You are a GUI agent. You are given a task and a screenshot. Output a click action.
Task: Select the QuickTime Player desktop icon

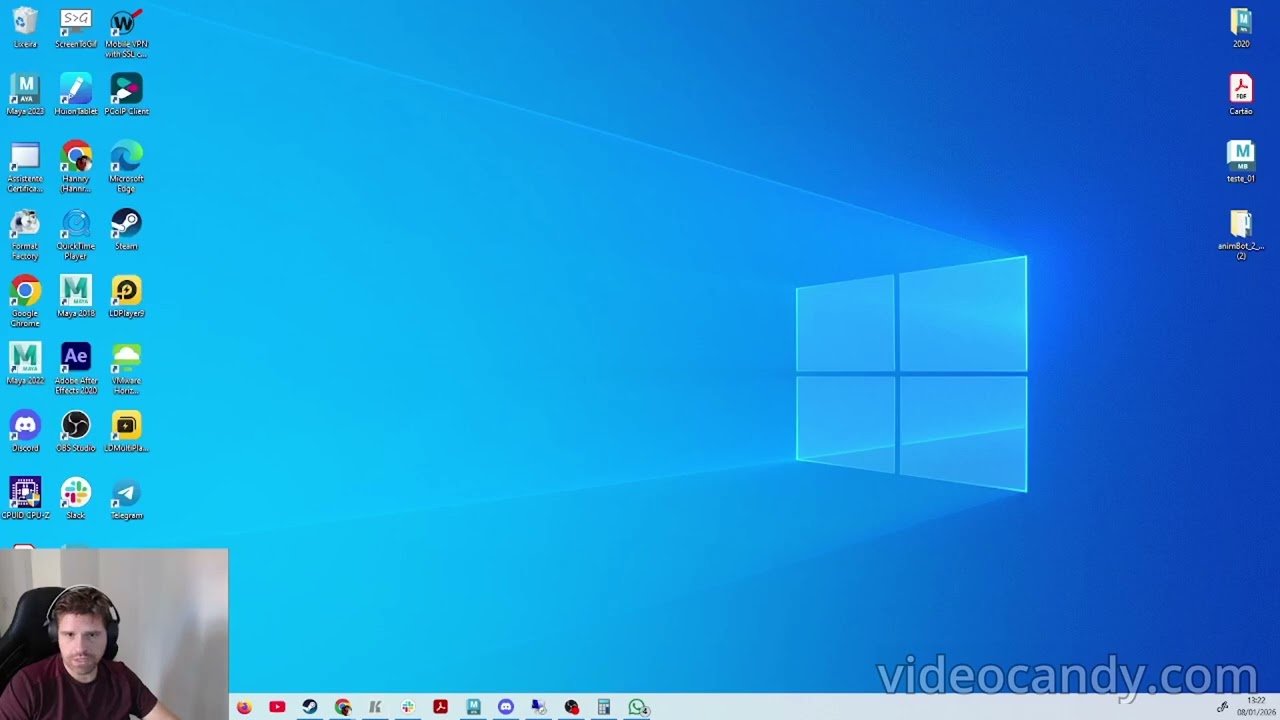tap(76, 235)
